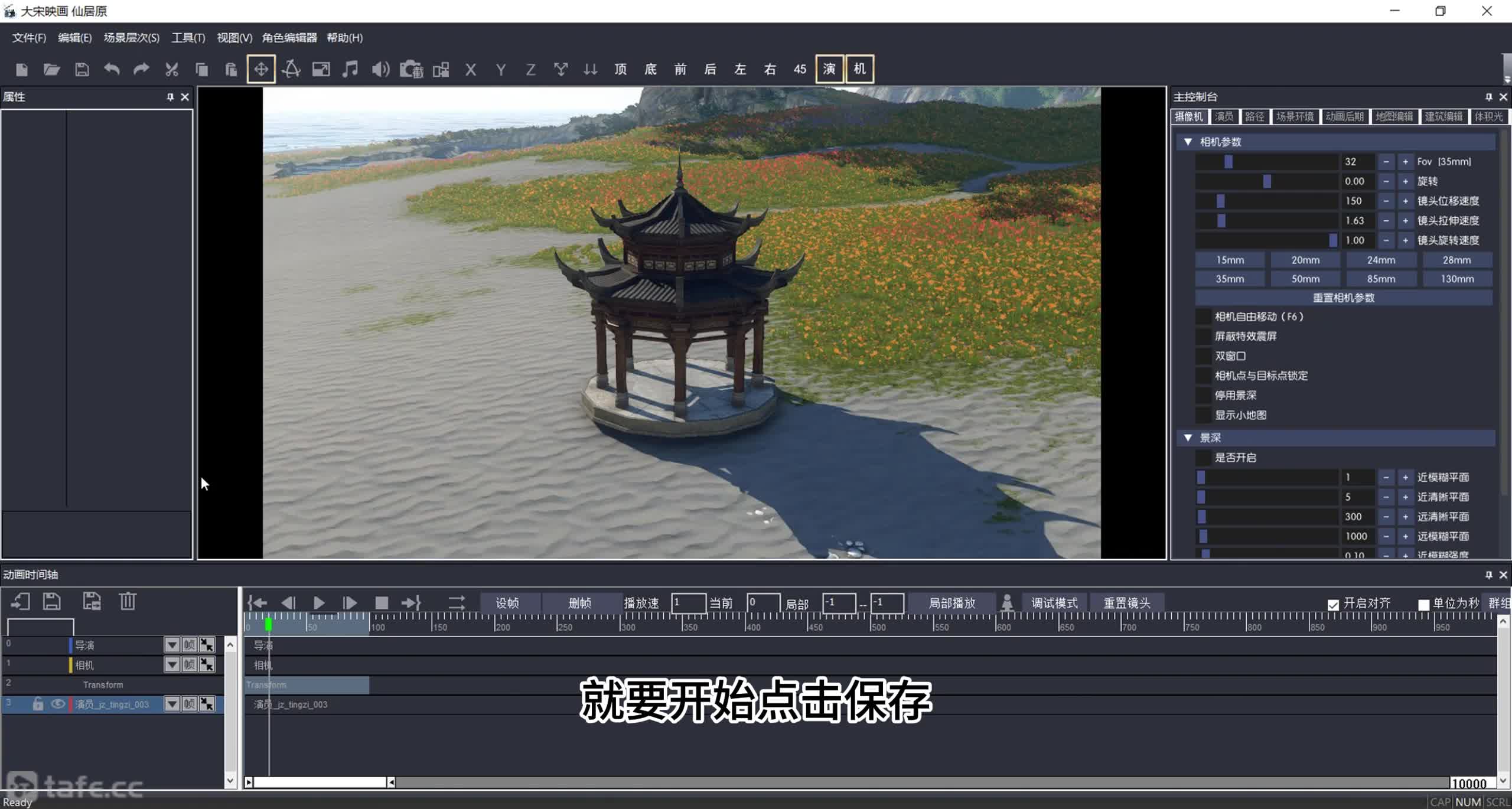
Task: Collapse the 相机参数 section
Action: point(1188,142)
